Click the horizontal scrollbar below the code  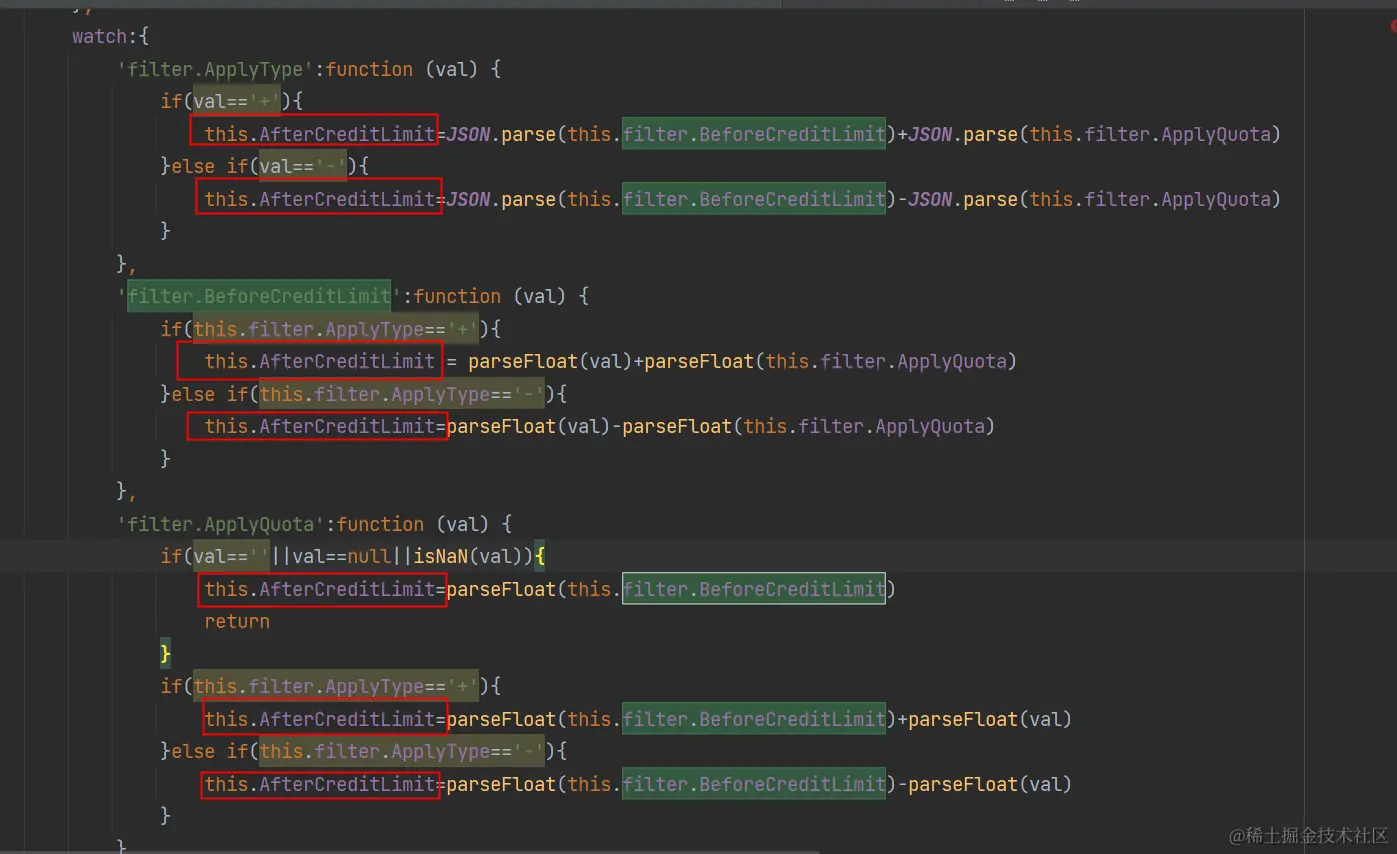(410, 851)
